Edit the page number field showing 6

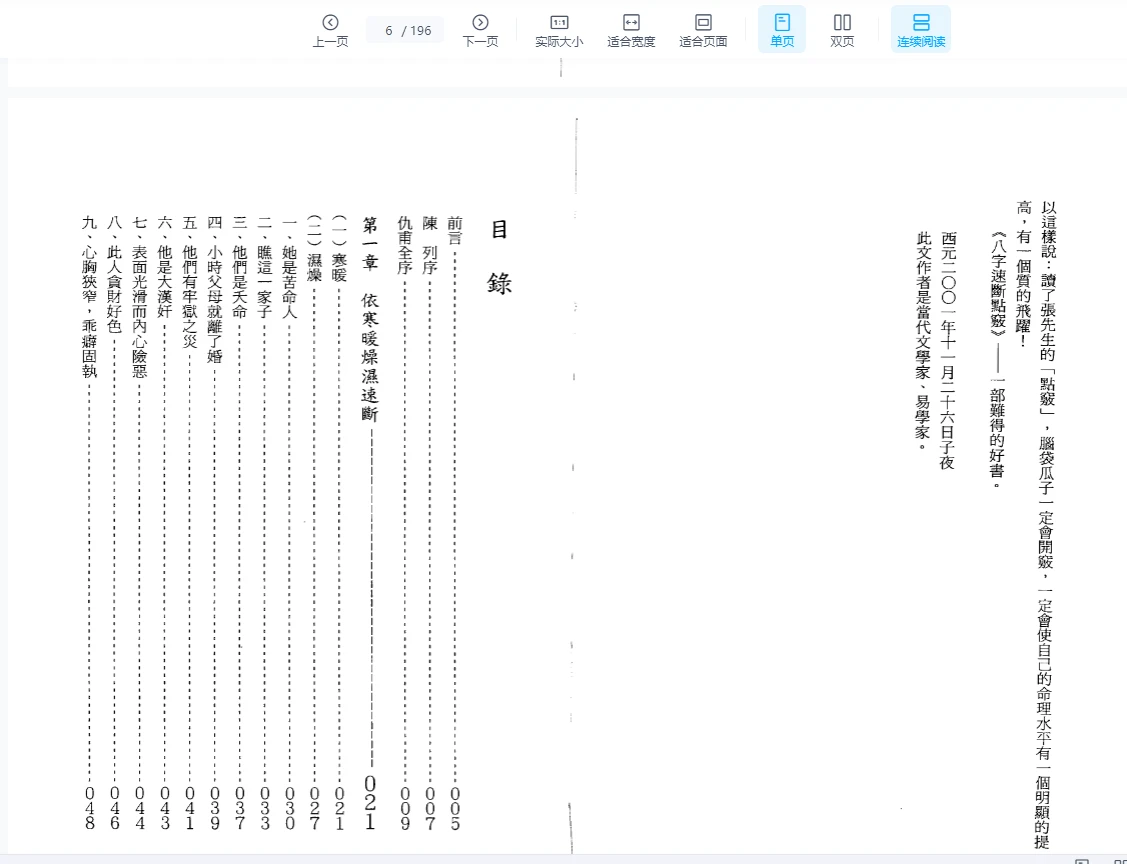(x=389, y=30)
